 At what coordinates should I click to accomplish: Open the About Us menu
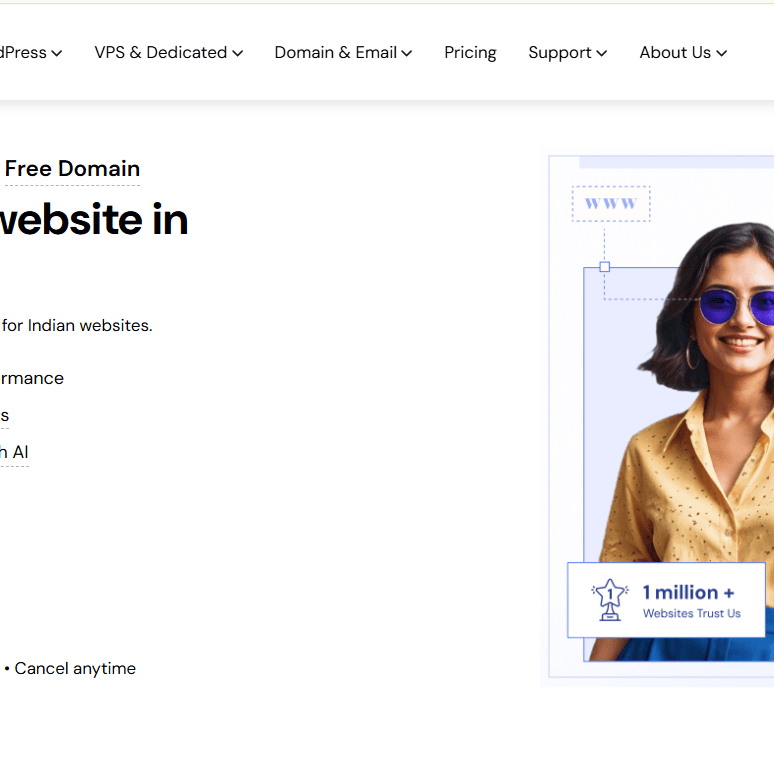pyautogui.click(x=683, y=52)
